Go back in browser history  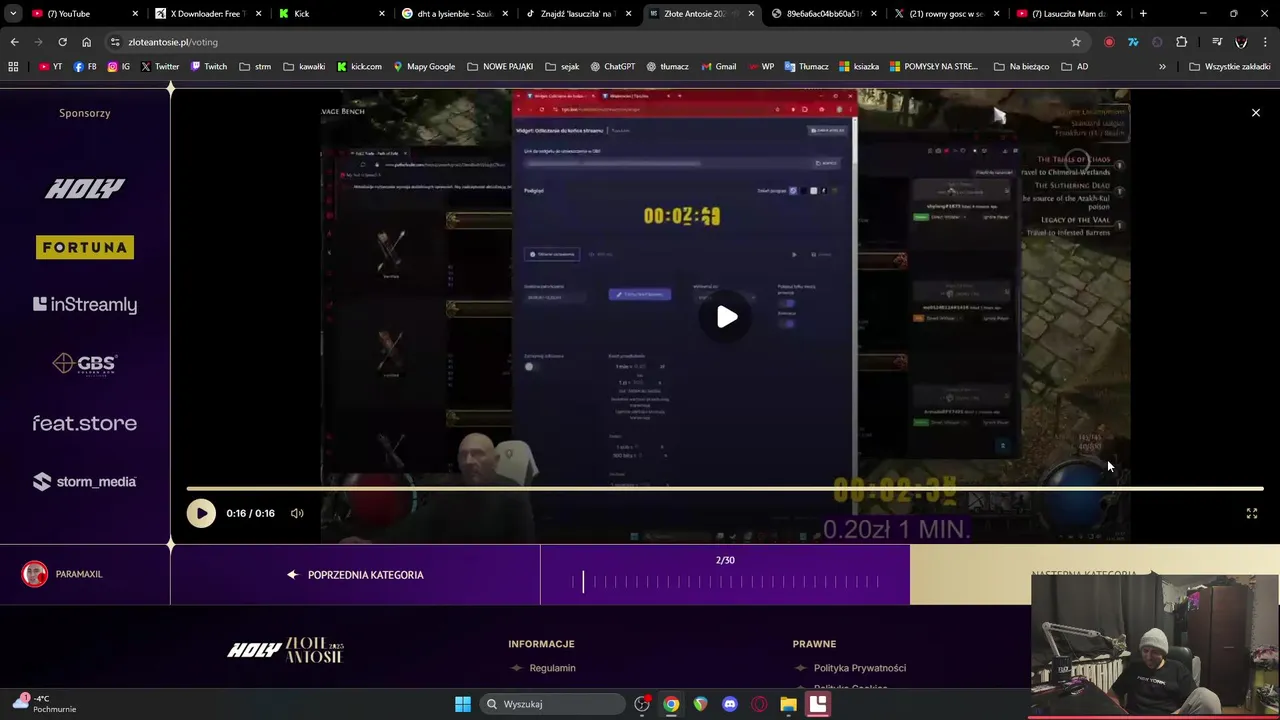tap(14, 42)
